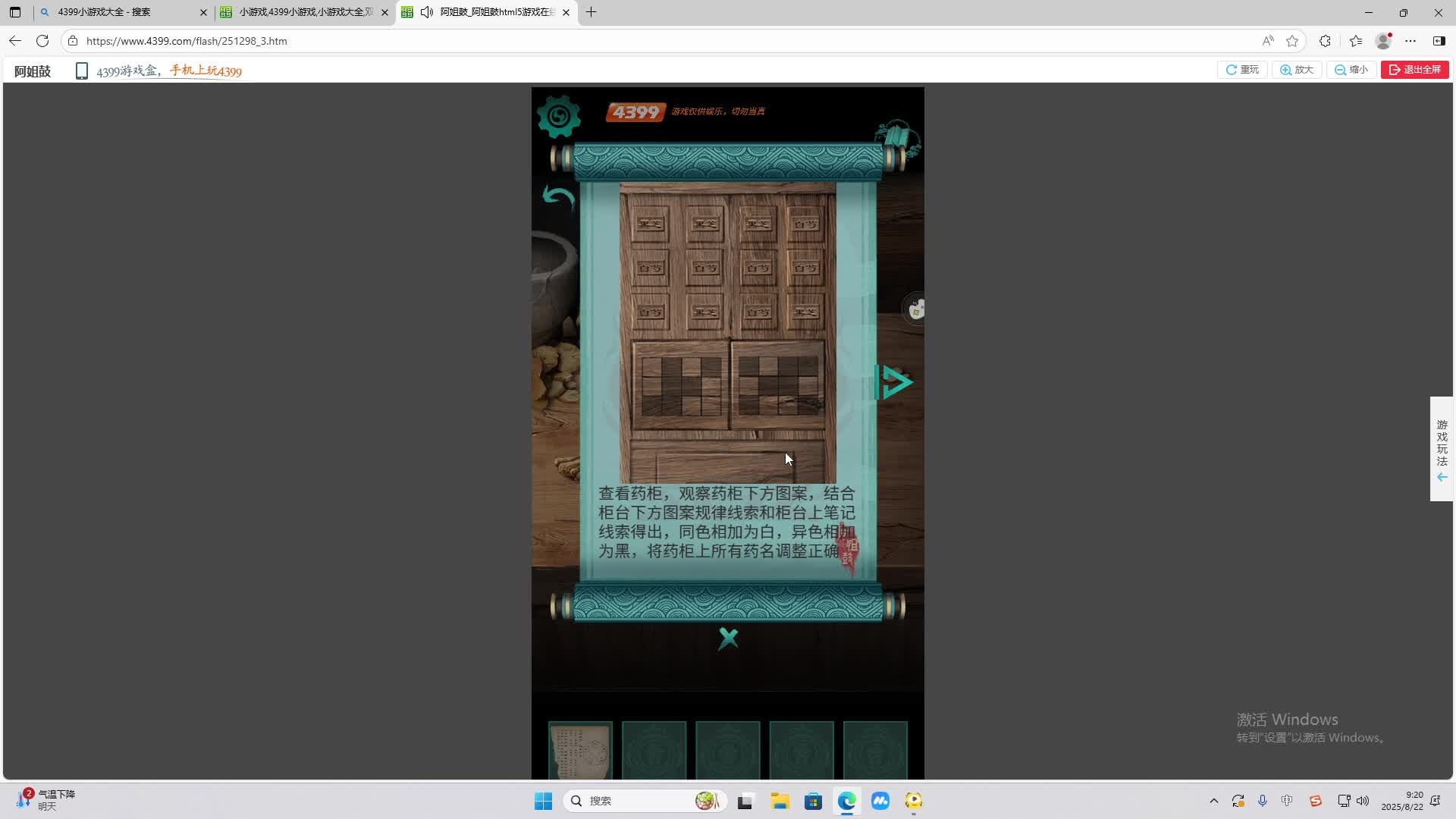Click the 缩小 zoom out button
This screenshot has width=1456, height=819.
pyautogui.click(x=1351, y=70)
